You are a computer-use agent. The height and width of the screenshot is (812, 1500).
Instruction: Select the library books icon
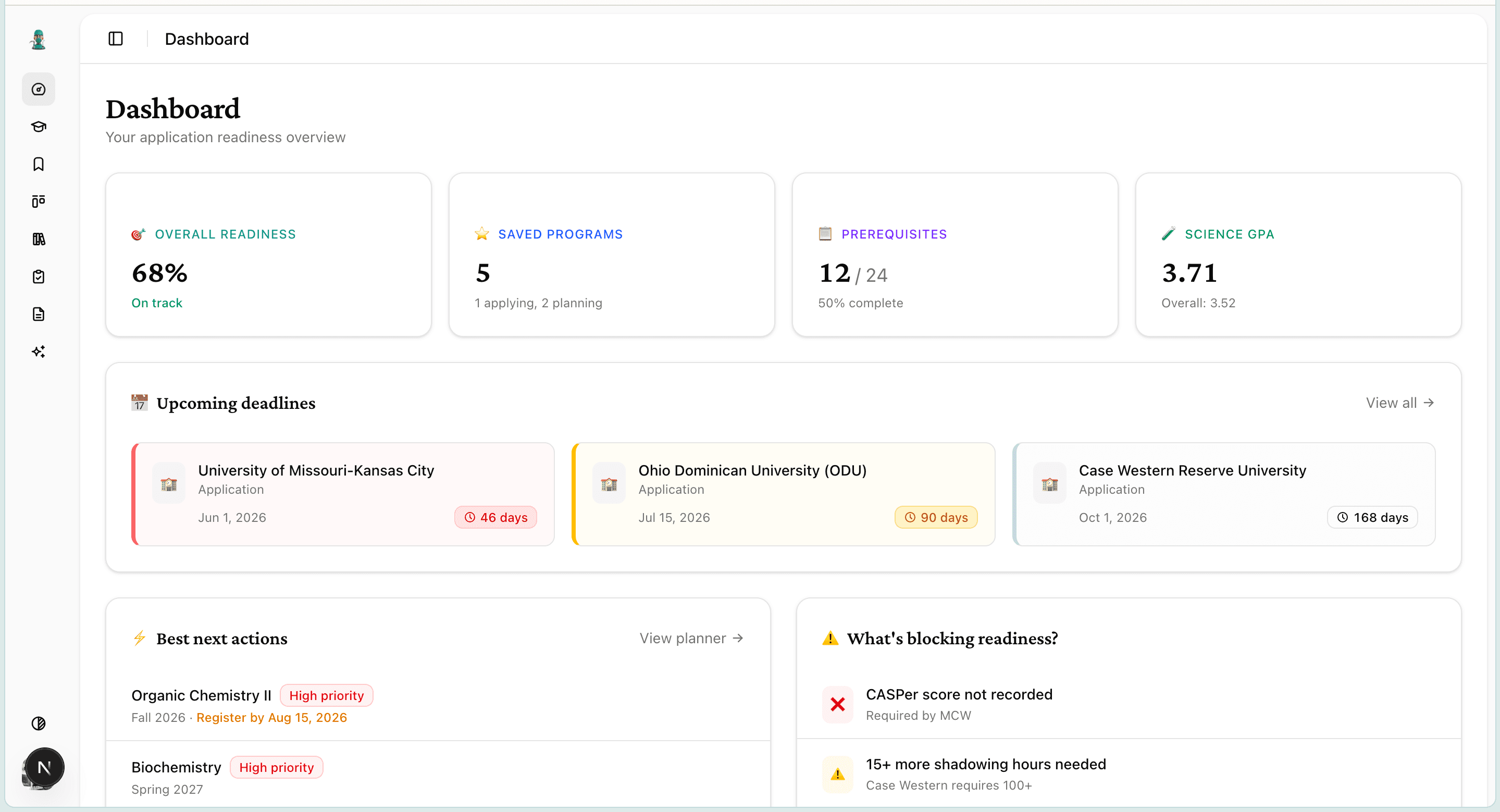click(x=39, y=239)
